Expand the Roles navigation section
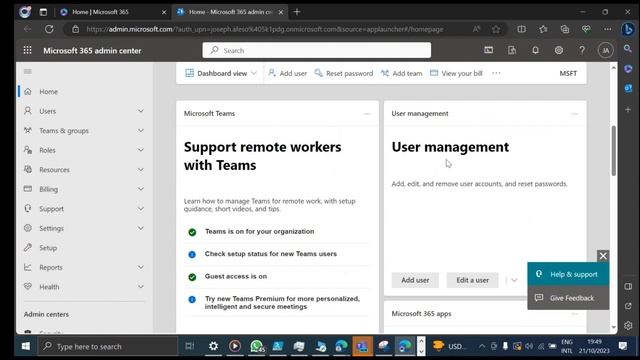This screenshot has height=360, width=640. point(141,150)
